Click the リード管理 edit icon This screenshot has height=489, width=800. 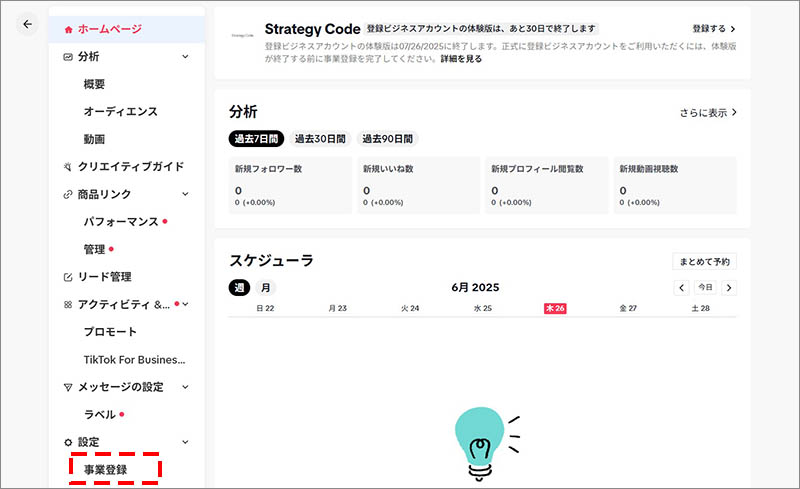tap(68, 277)
